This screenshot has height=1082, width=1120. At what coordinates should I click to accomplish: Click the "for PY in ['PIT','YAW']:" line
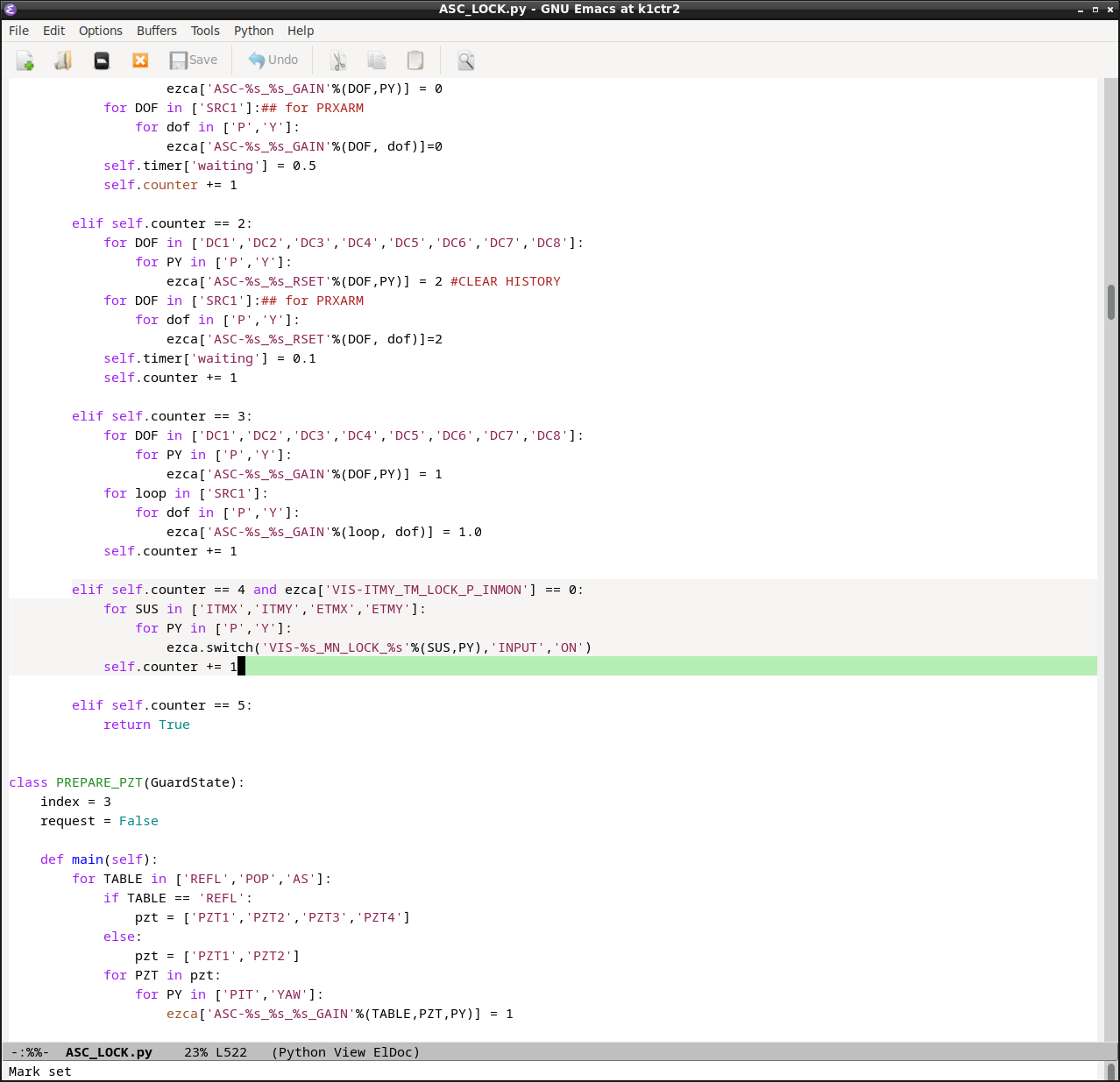230,994
